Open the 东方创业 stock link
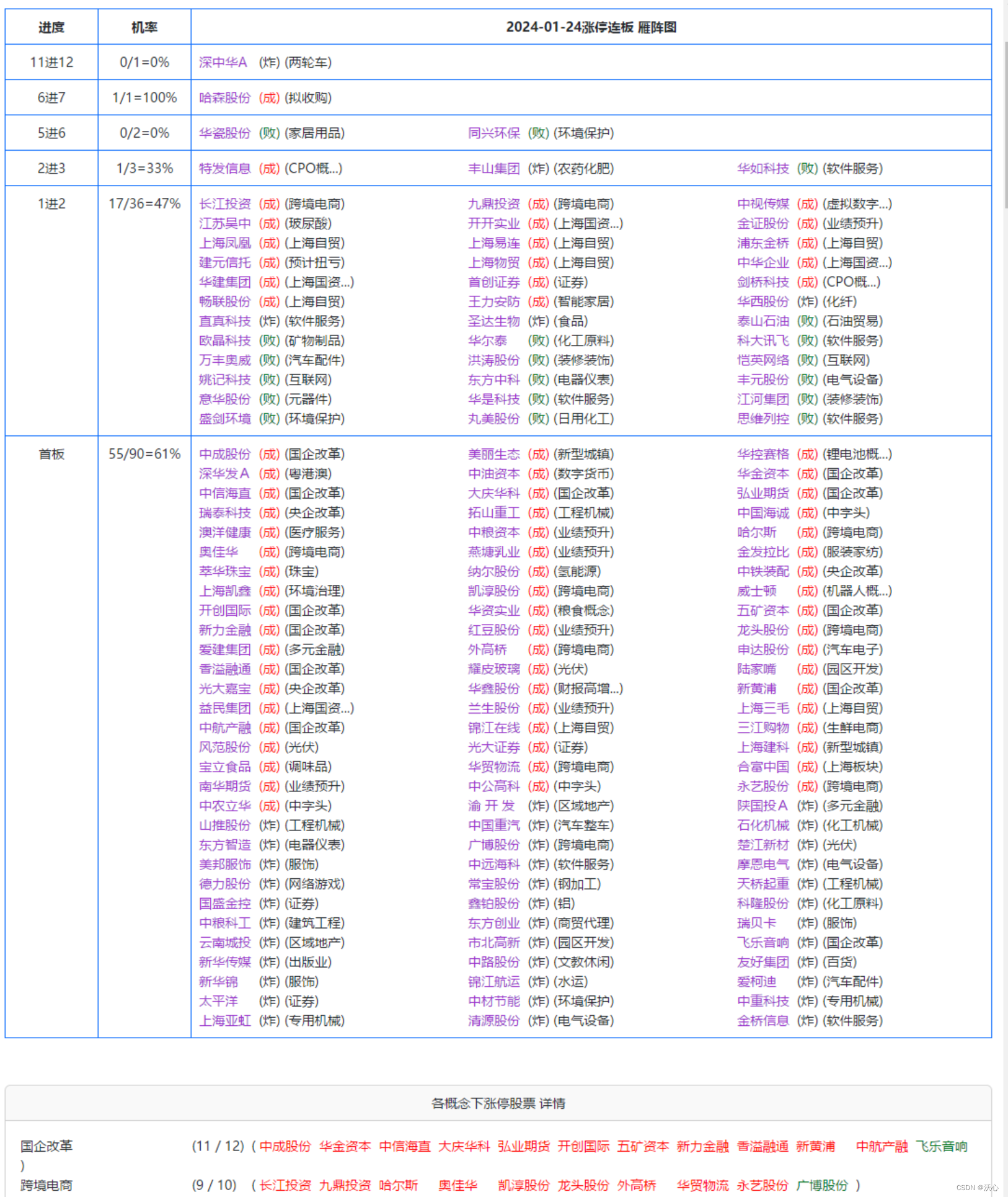Screen dimensions: 1008x1197 pos(493,923)
